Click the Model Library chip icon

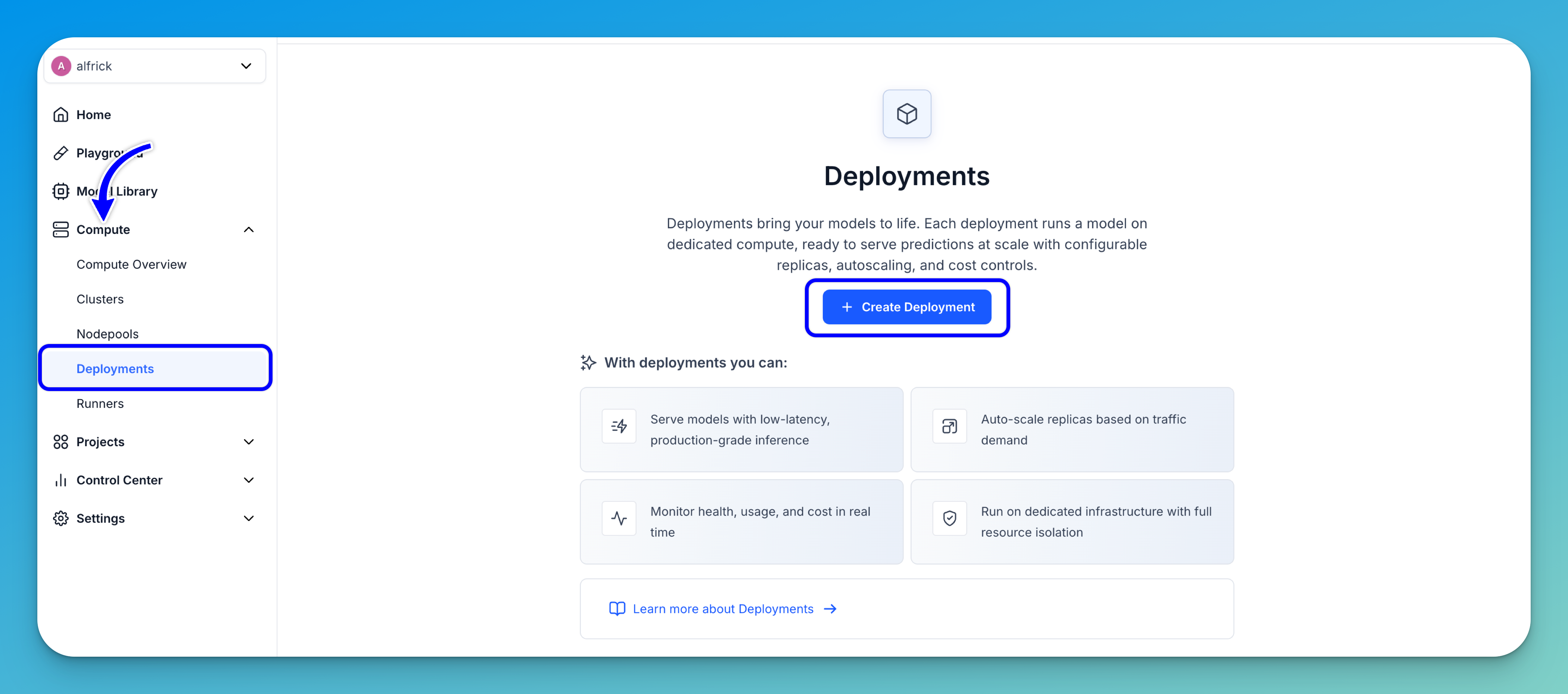tap(60, 191)
